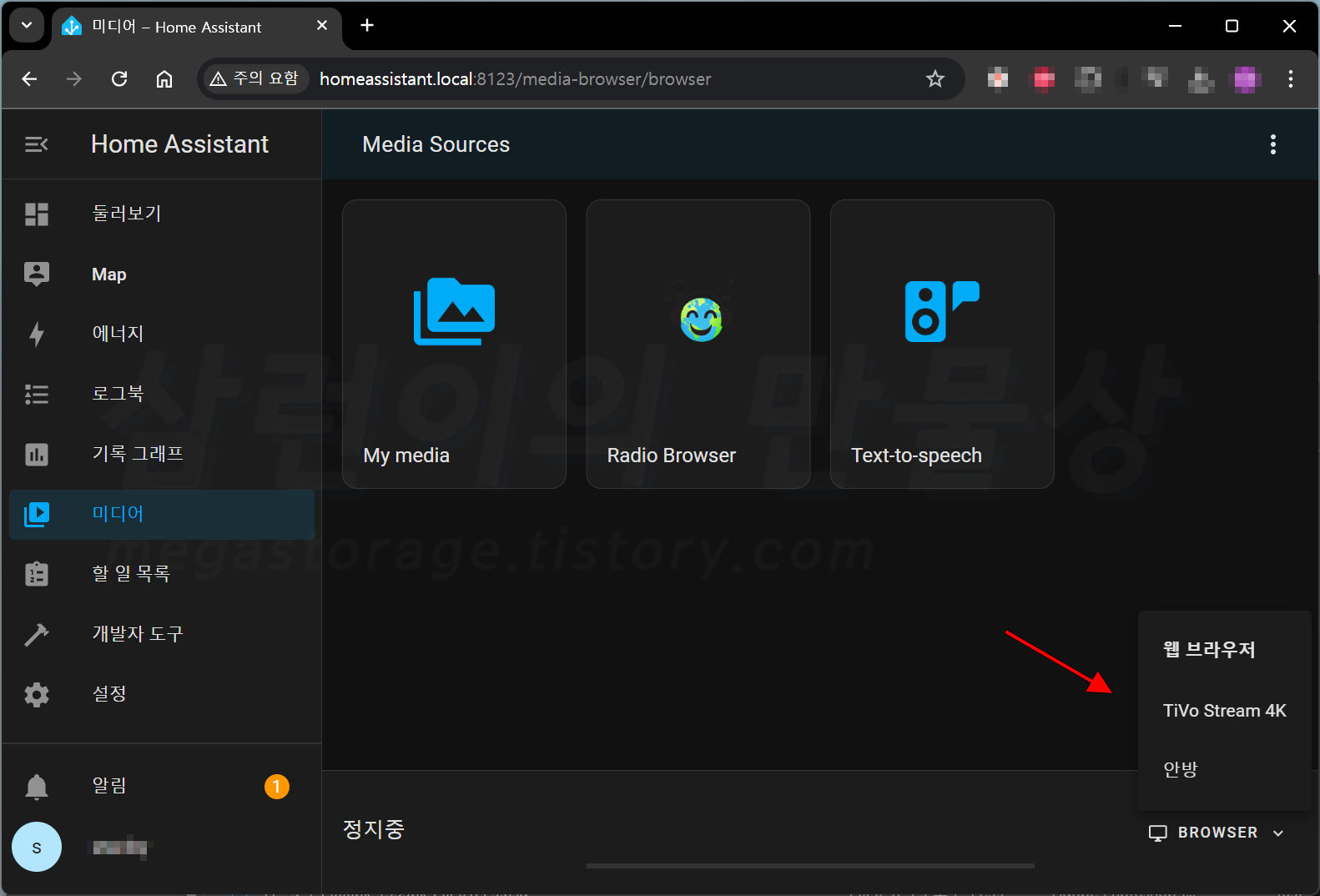This screenshot has width=1320, height=896.
Task: Select 웹 브라우저 as media player
Action: tap(1225, 650)
